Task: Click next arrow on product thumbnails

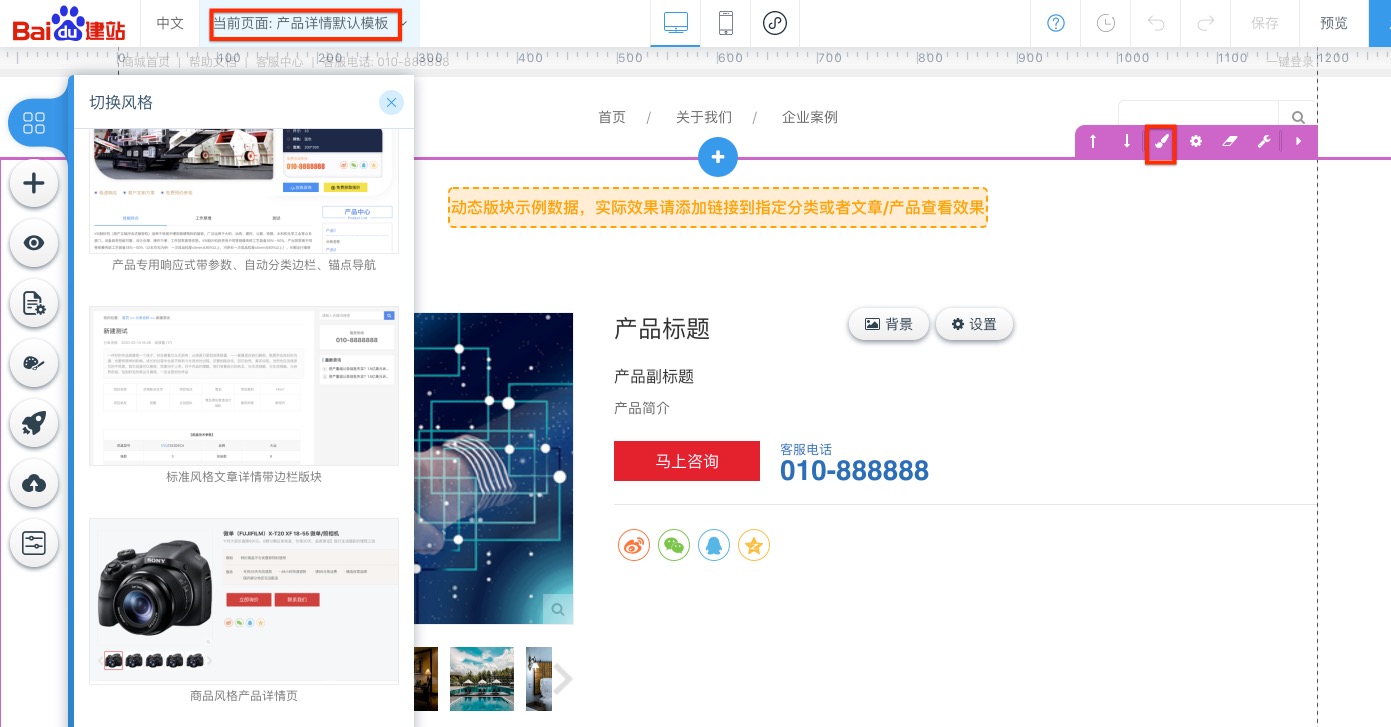Action: point(564,679)
